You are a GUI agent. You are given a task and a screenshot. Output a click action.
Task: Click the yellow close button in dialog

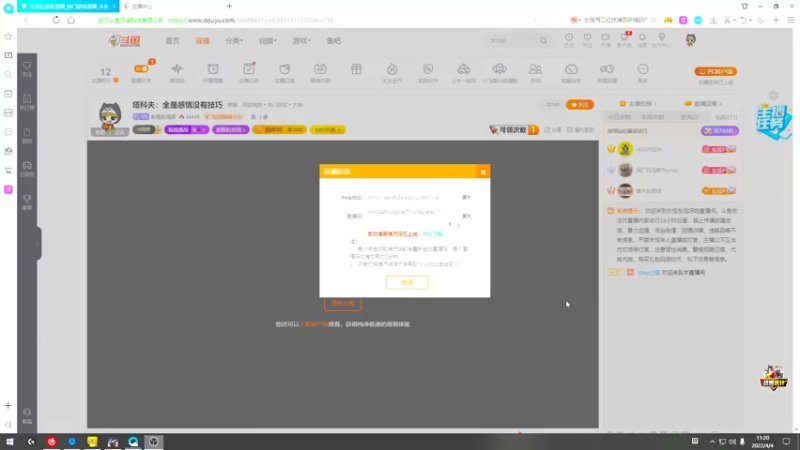tap(407, 283)
